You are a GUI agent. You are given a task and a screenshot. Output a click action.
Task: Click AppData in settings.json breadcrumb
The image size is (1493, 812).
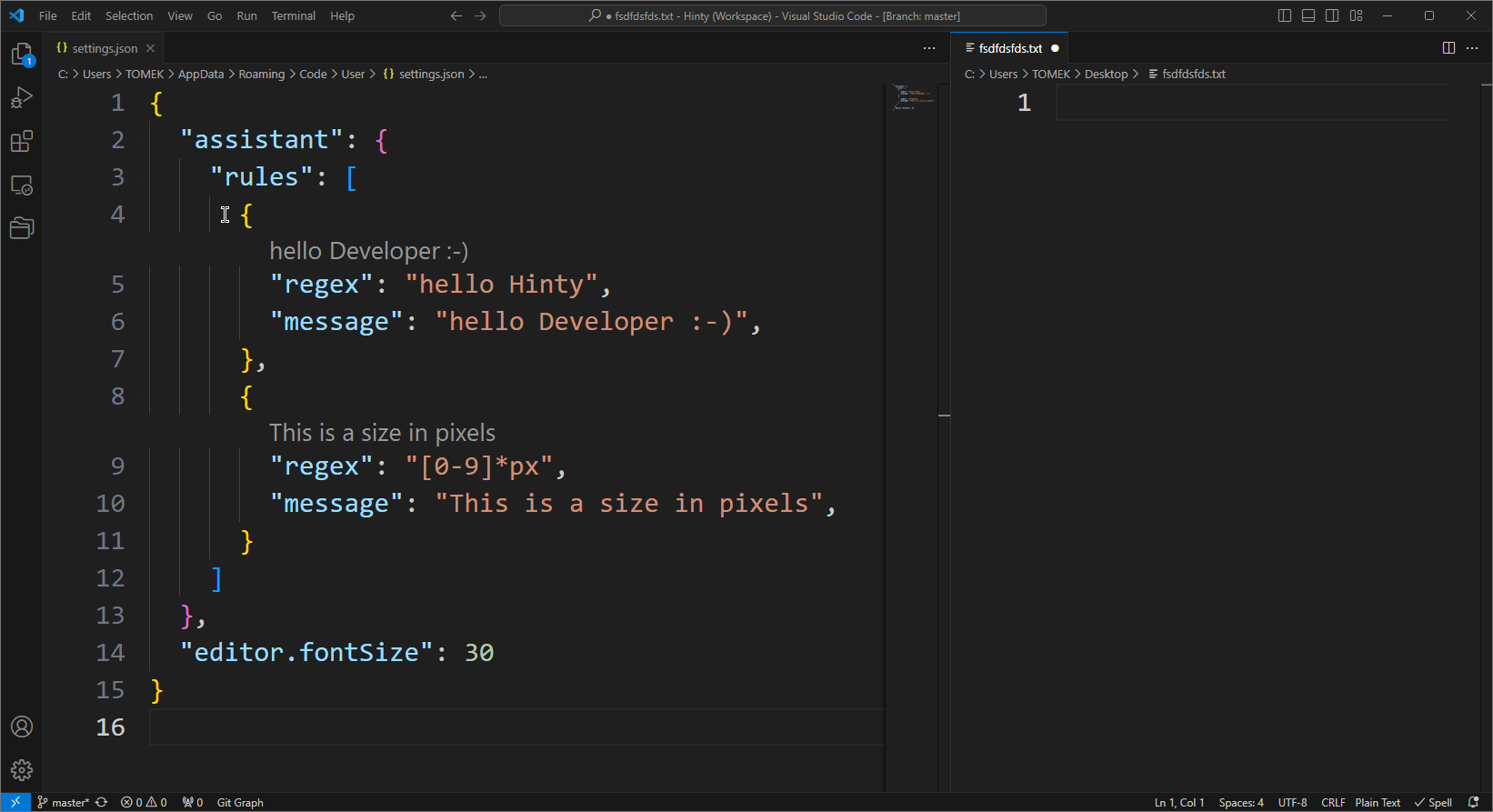[x=201, y=74]
